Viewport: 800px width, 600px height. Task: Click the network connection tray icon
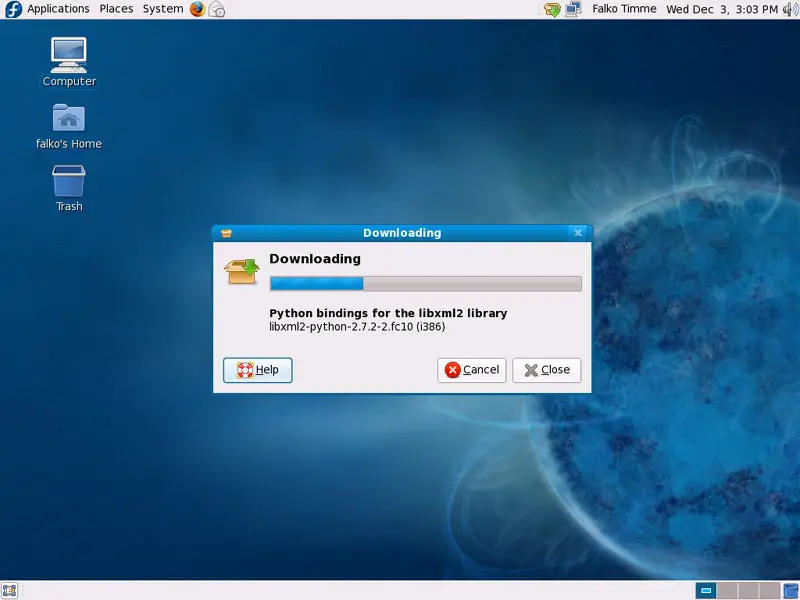coord(573,9)
